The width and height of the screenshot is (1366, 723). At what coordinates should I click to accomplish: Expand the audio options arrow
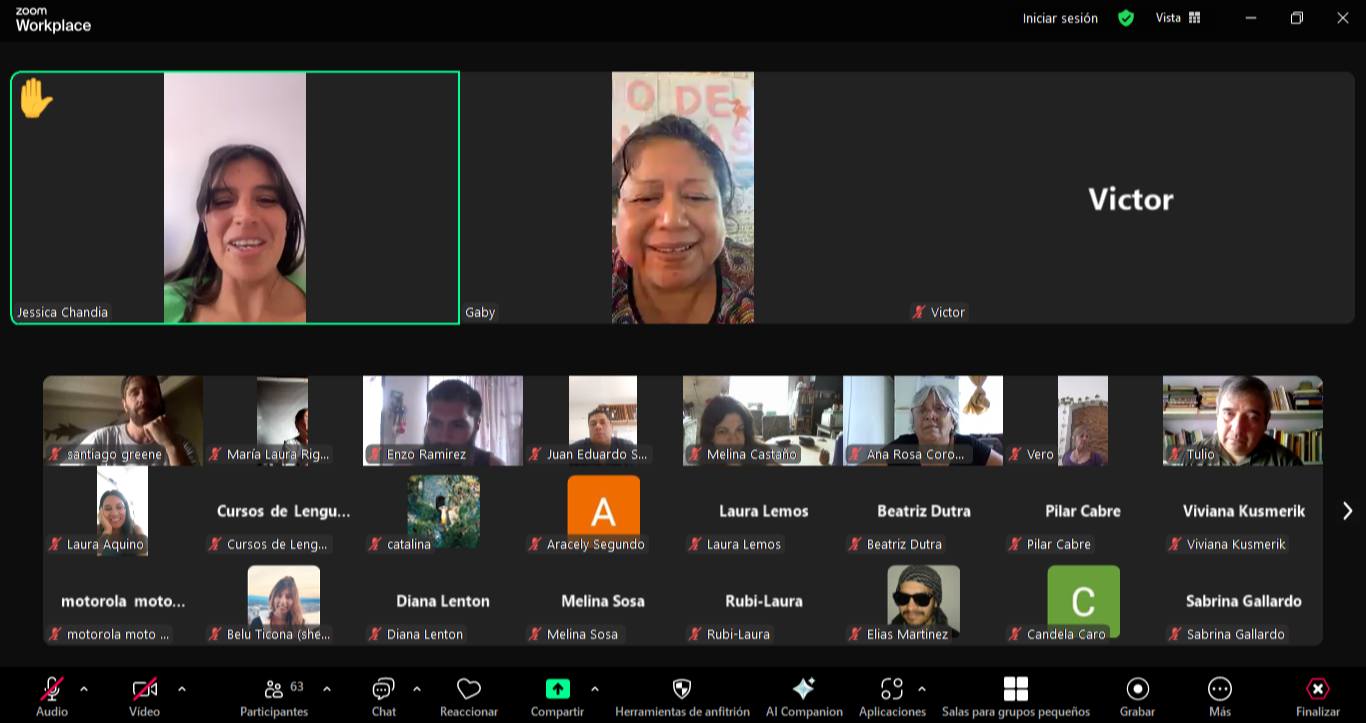click(x=84, y=688)
